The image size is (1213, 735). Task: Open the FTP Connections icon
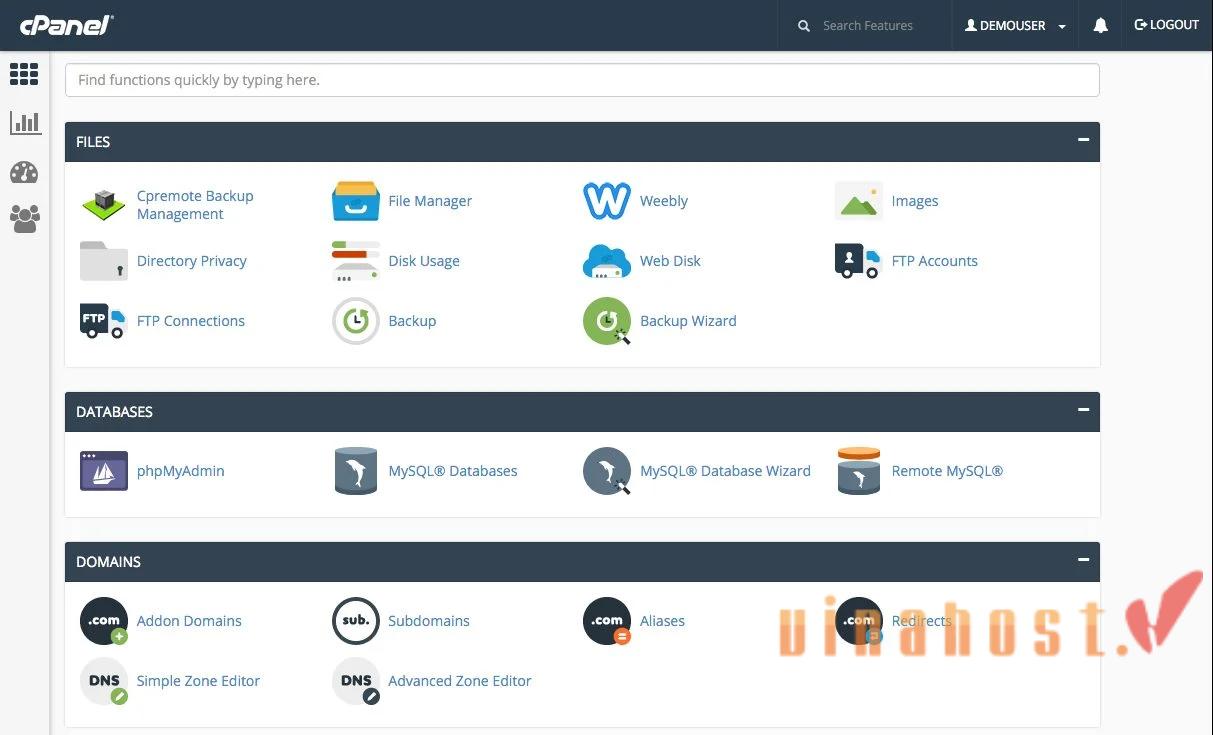(x=102, y=321)
